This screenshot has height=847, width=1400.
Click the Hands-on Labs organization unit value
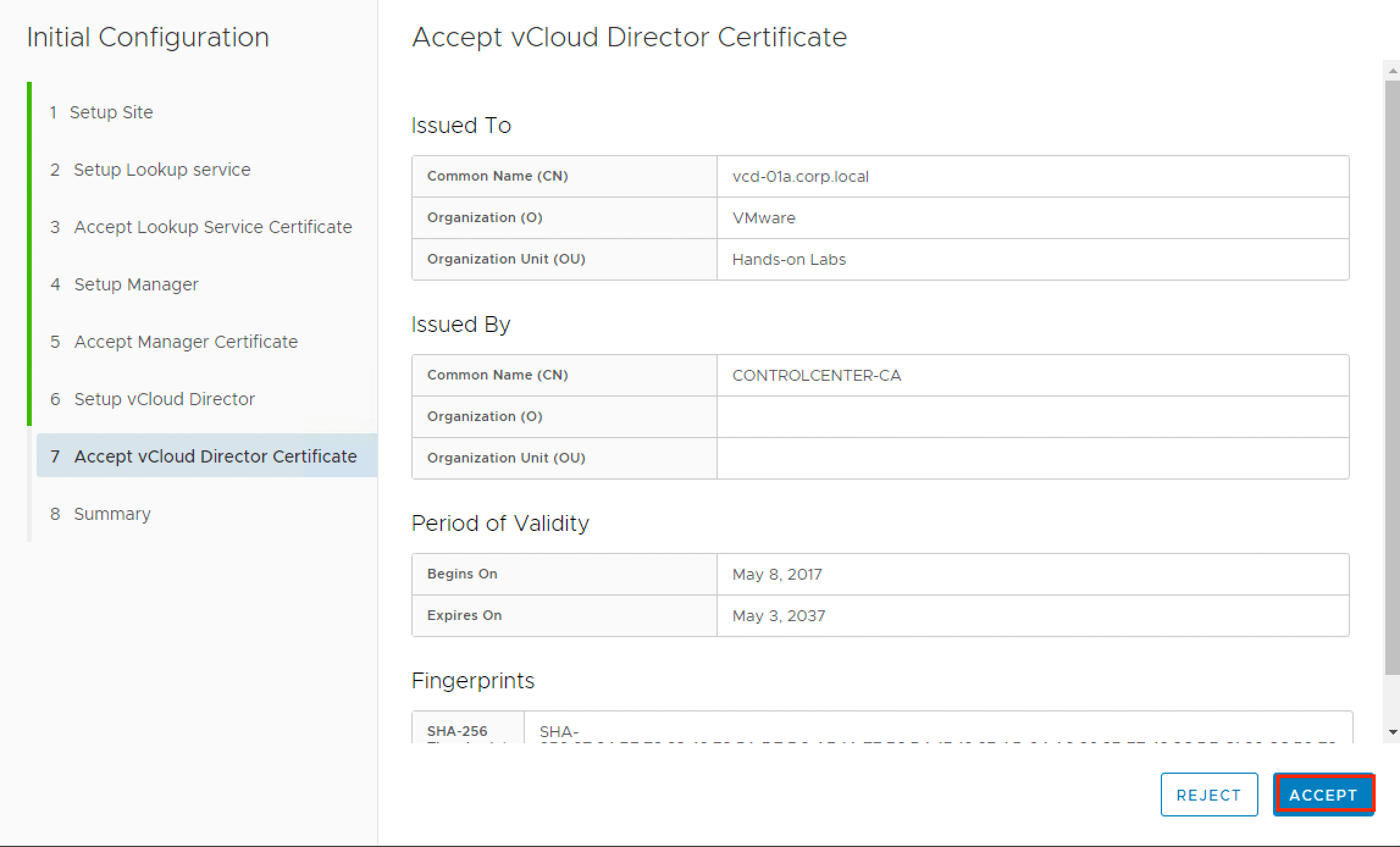[x=788, y=259]
